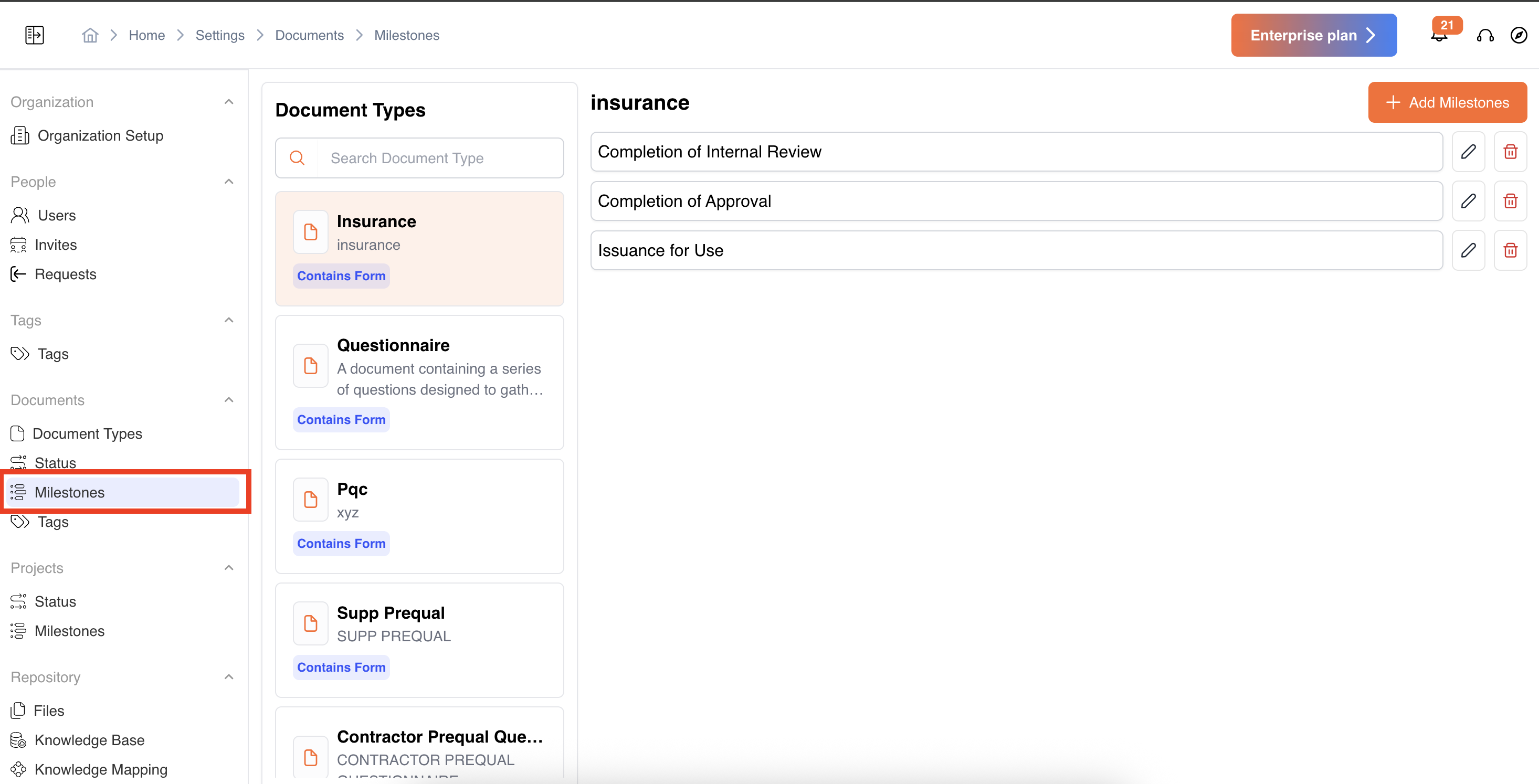Delete the Issuance for Use milestone
1539x784 pixels.
pos(1510,251)
